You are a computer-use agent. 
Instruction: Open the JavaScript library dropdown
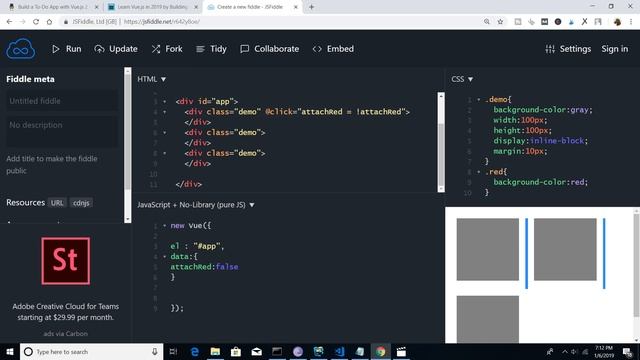click(196, 205)
